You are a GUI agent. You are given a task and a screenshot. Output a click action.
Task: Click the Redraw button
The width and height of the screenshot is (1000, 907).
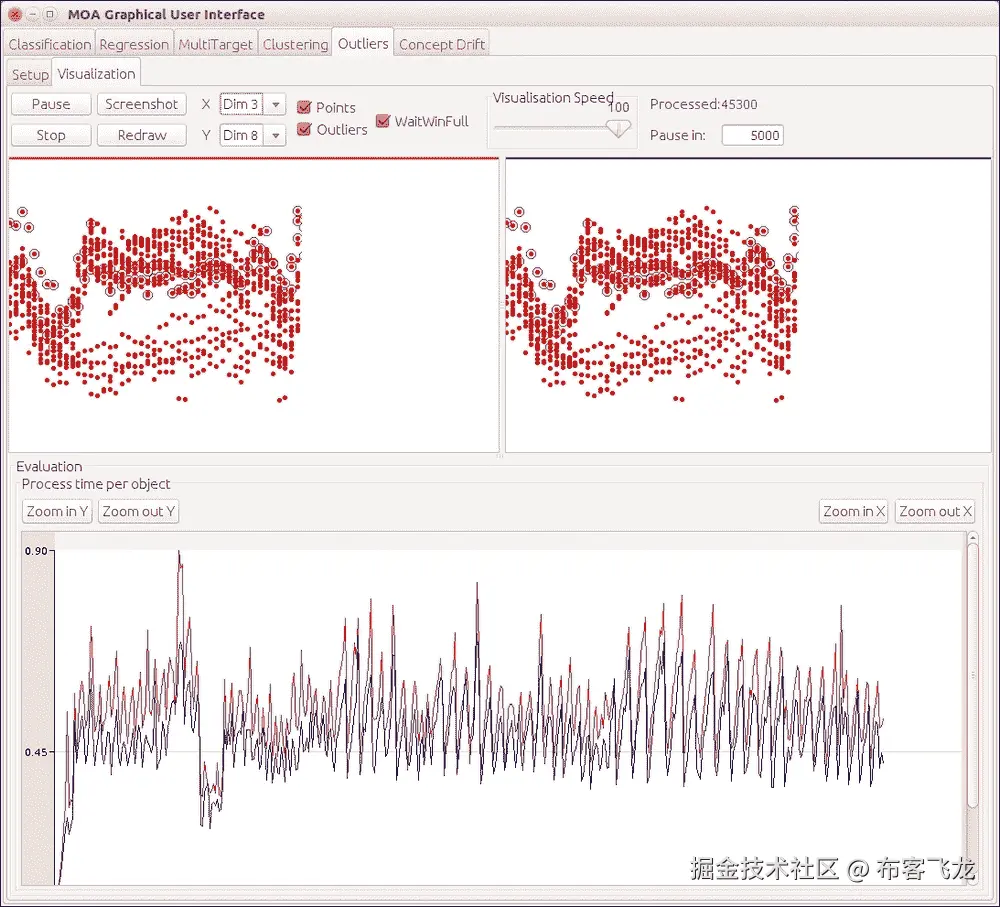[x=142, y=135]
